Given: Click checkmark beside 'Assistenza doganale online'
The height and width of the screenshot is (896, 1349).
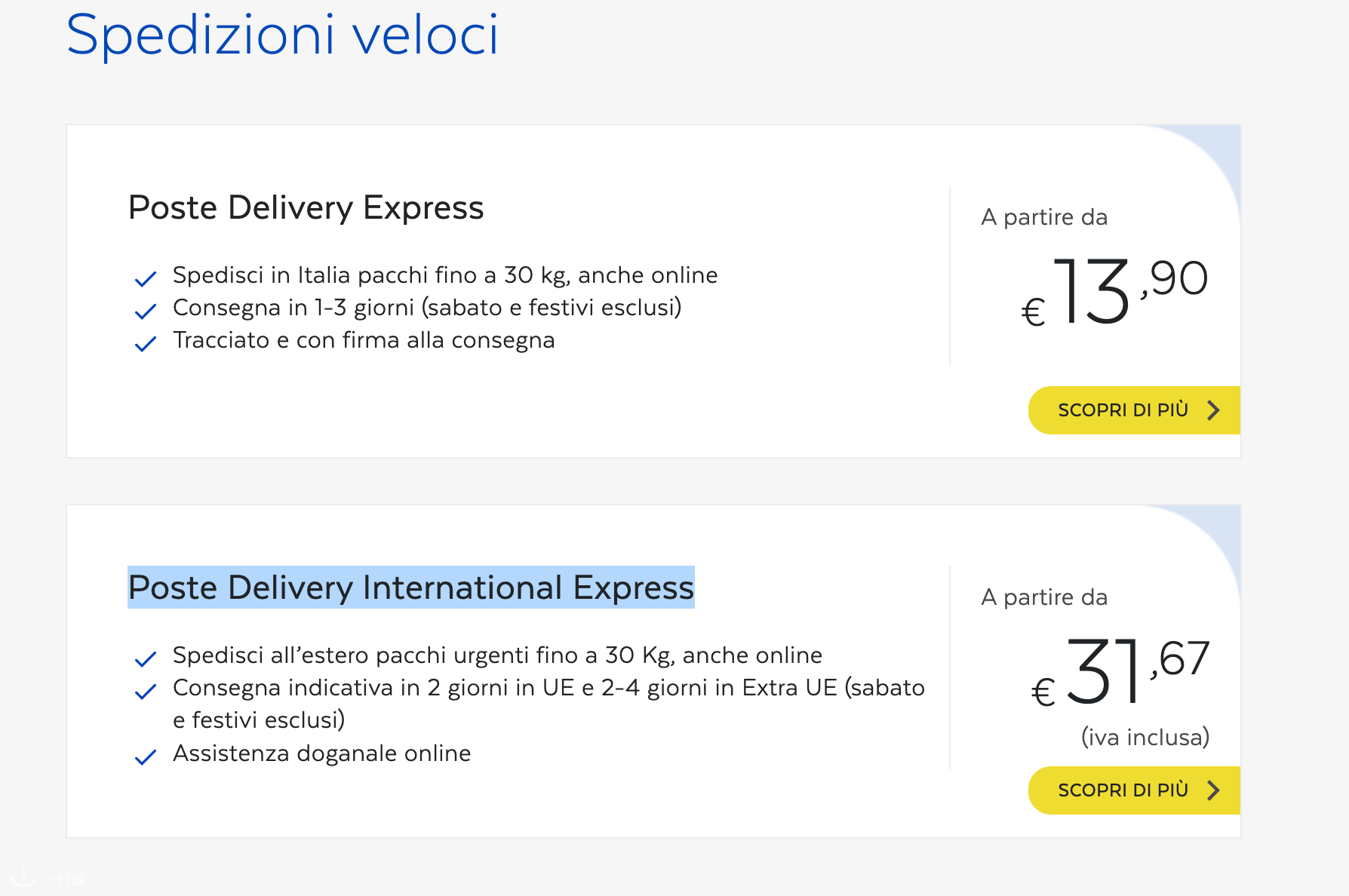Looking at the screenshot, I should click(x=145, y=757).
